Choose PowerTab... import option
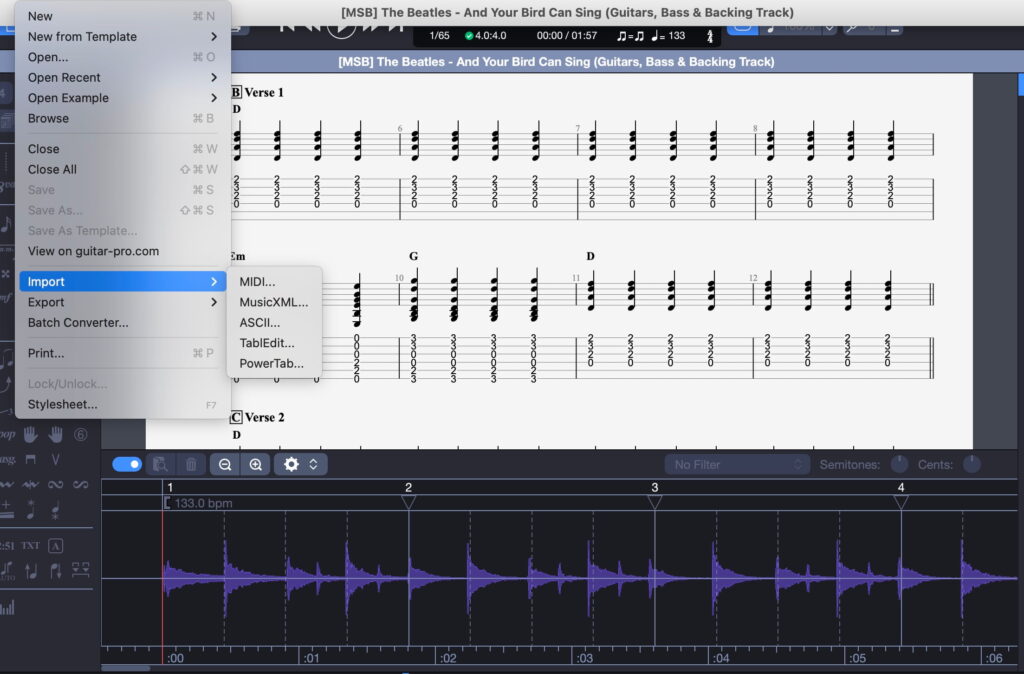Viewport: 1024px width, 674px height. 271,363
